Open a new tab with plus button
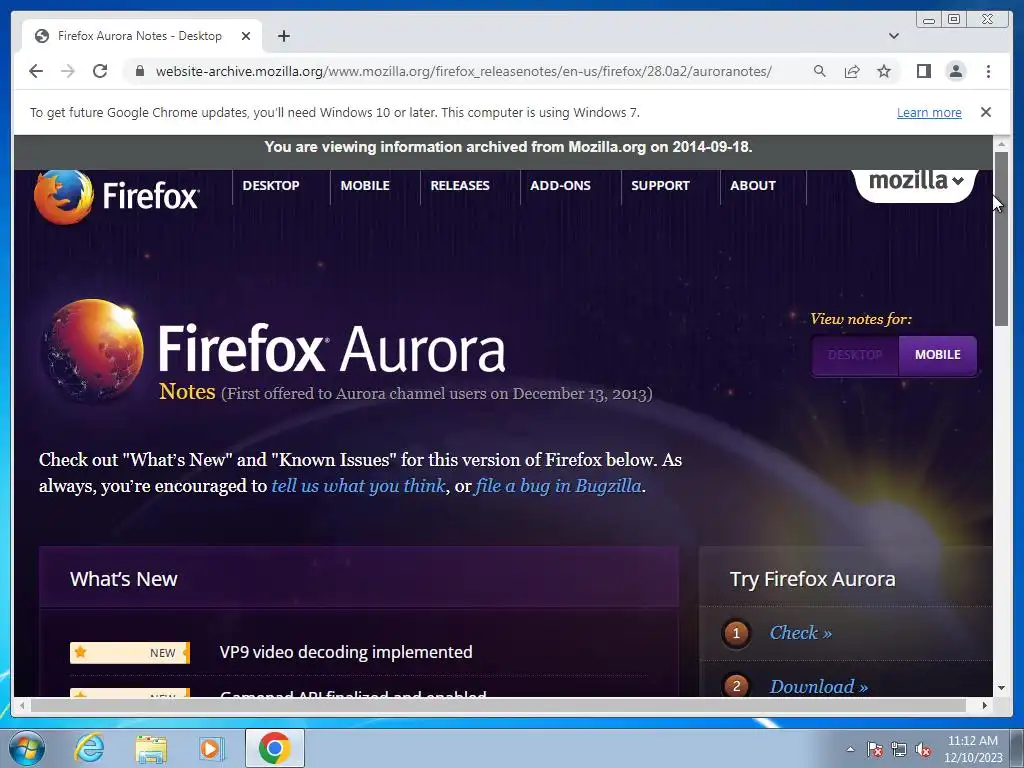The image size is (1024, 768). 283,36
